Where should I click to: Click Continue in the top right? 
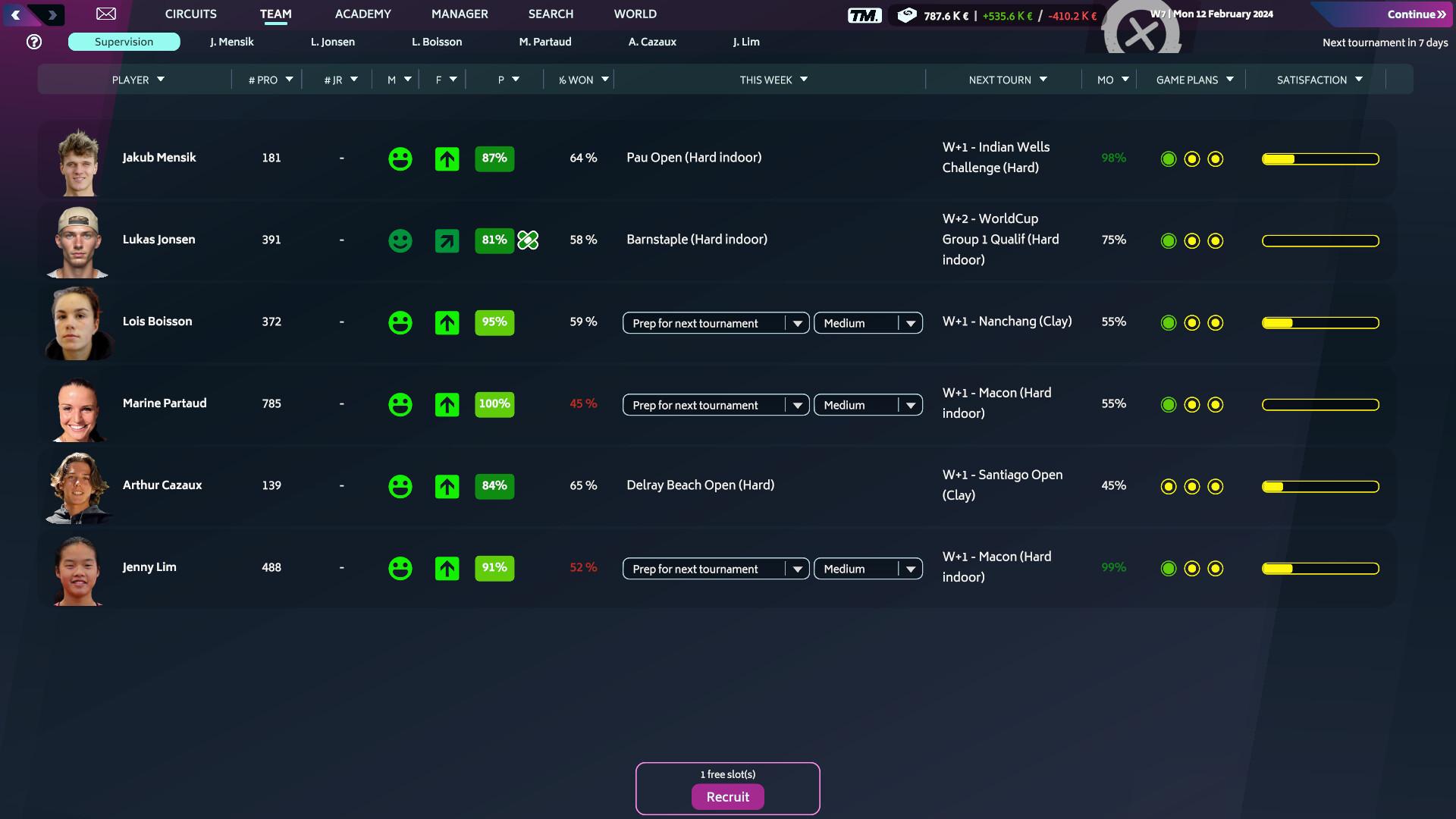1415,14
